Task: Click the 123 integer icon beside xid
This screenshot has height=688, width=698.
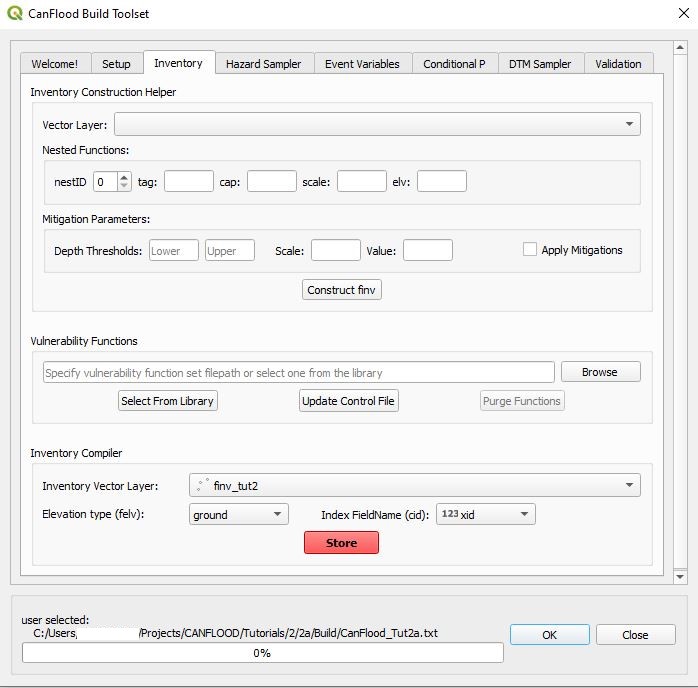Action: 450,514
